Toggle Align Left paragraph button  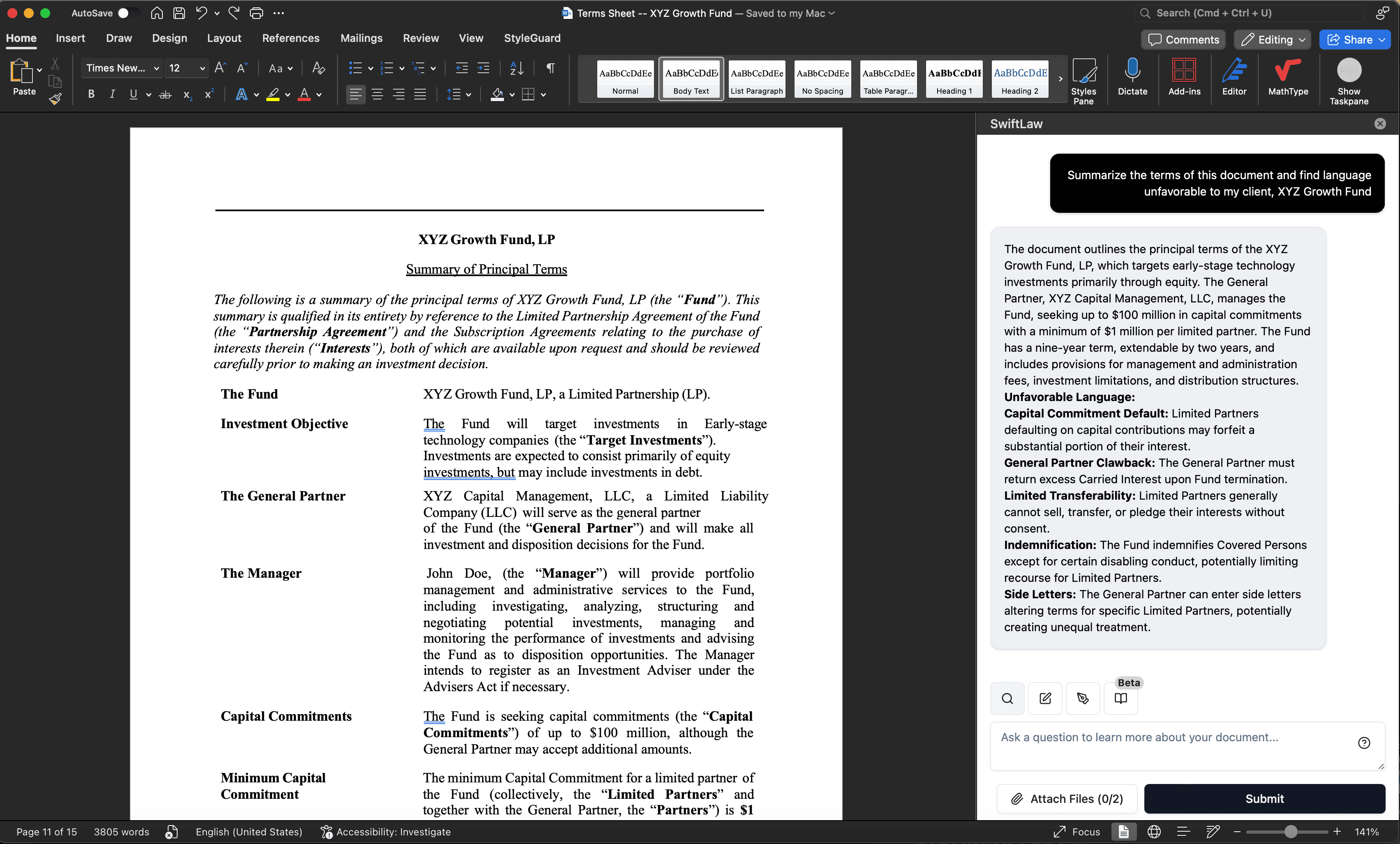click(x=356, y=94)
